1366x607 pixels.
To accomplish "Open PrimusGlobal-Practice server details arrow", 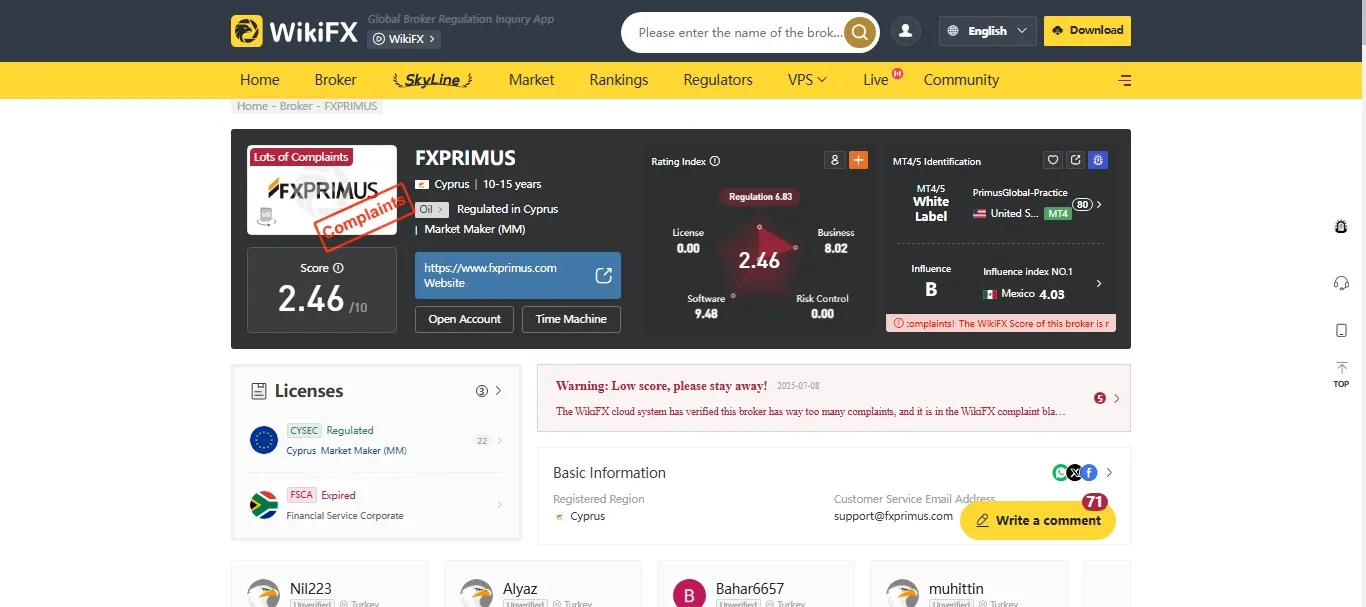I will [x=1099, y=204].
